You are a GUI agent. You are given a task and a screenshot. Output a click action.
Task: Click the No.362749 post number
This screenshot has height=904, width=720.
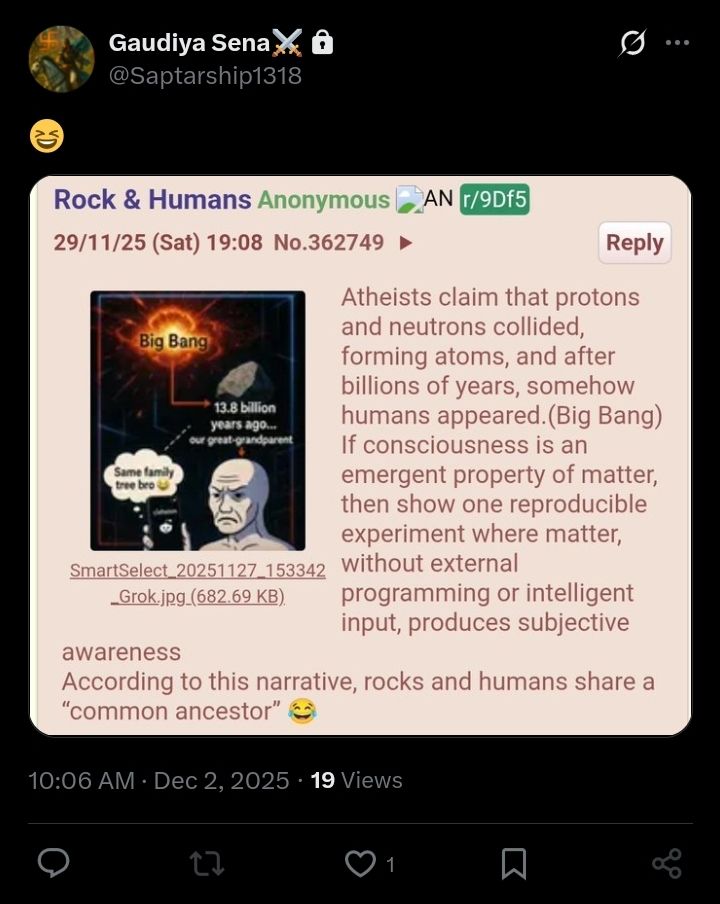[x=329, y=242]
